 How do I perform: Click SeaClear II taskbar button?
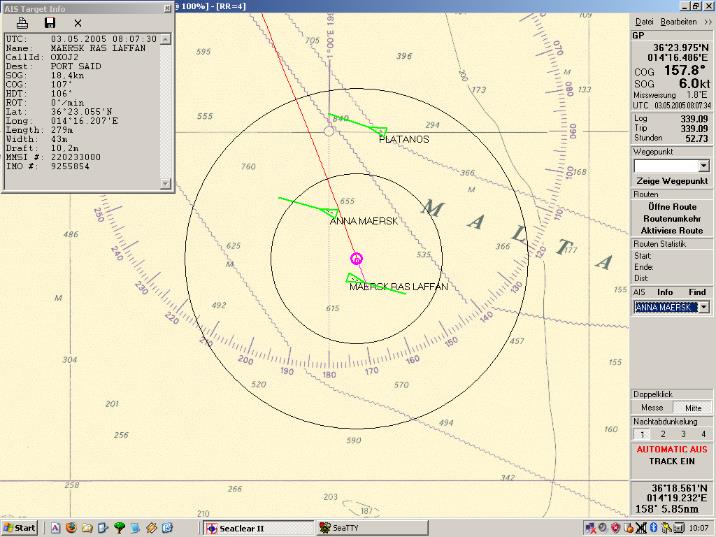258,528
